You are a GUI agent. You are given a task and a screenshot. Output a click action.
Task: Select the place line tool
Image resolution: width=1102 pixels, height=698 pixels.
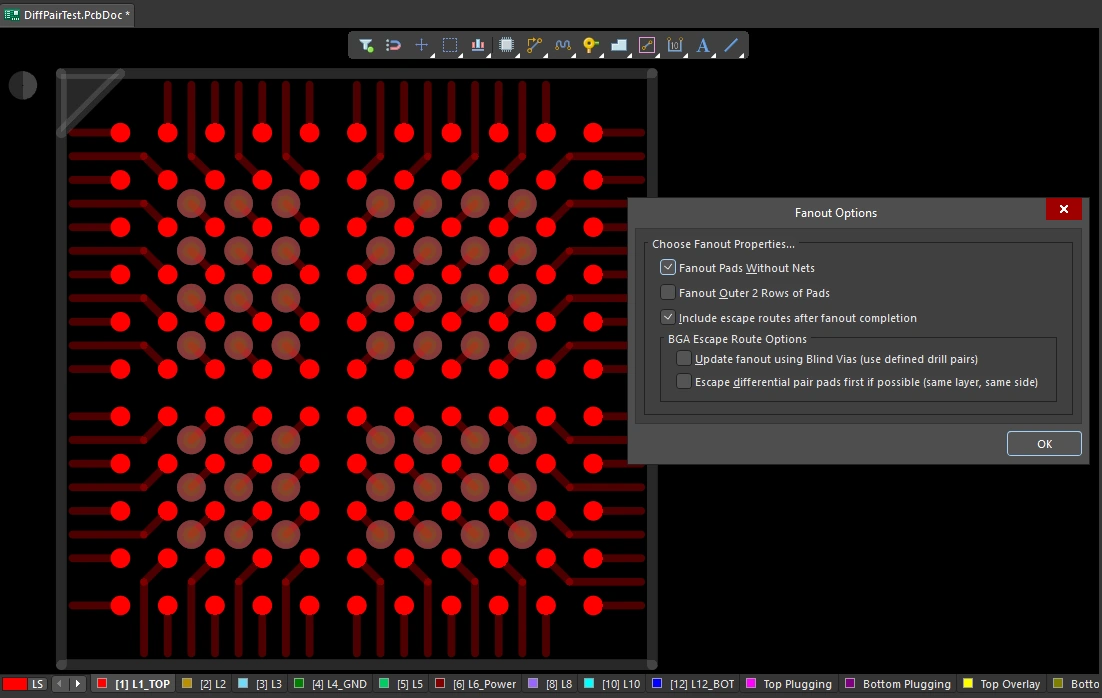click(731, 45)
